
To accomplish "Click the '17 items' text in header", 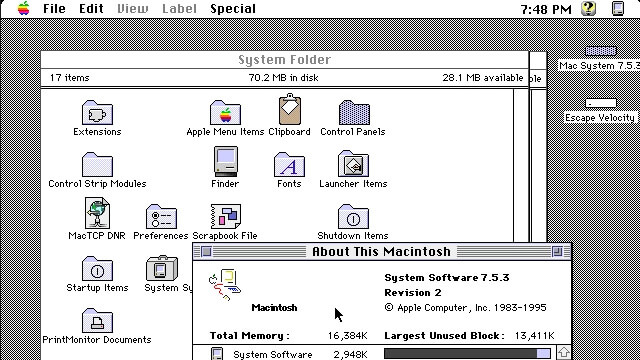I will point(69,78).
